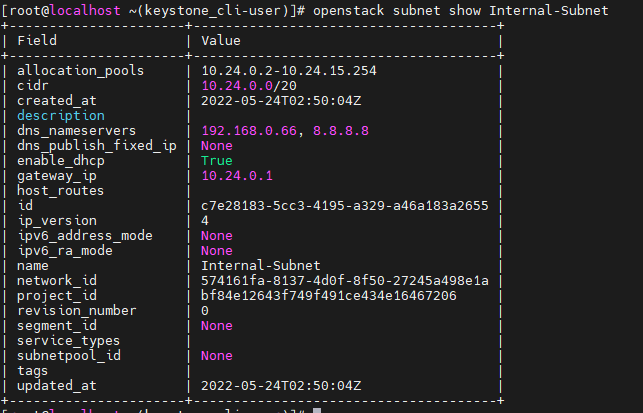Click the ip_version value 4
643x413 pixels.
tap(205, 221)
